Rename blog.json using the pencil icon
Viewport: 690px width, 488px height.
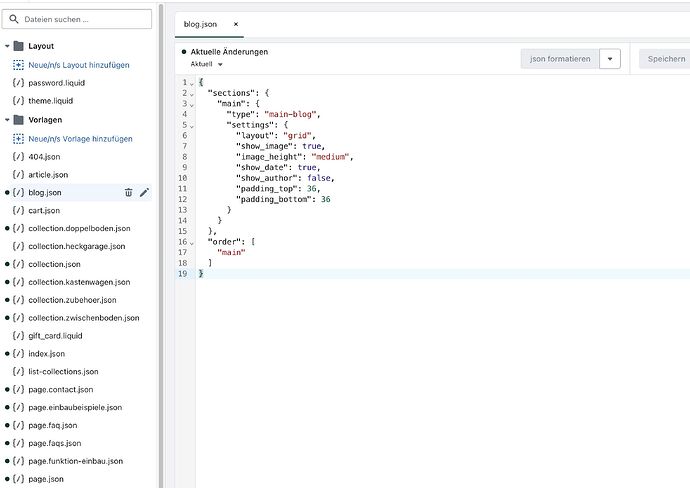pyautogui.click(x=144, y=192)
